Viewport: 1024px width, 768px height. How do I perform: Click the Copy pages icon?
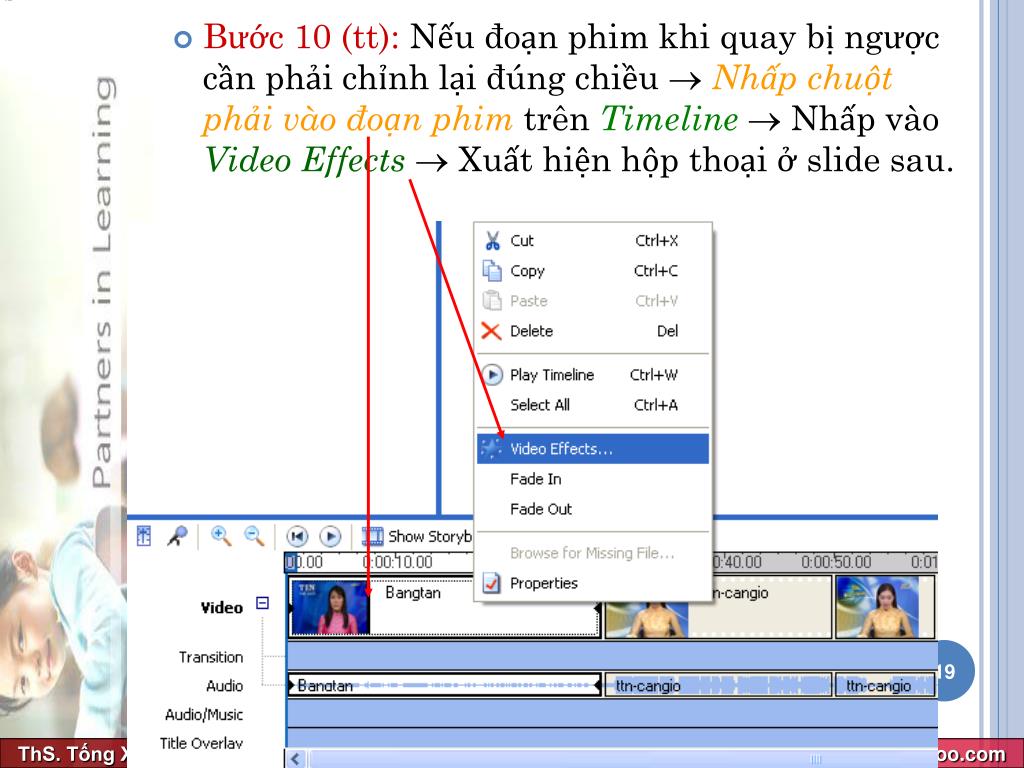click(492, 271)
